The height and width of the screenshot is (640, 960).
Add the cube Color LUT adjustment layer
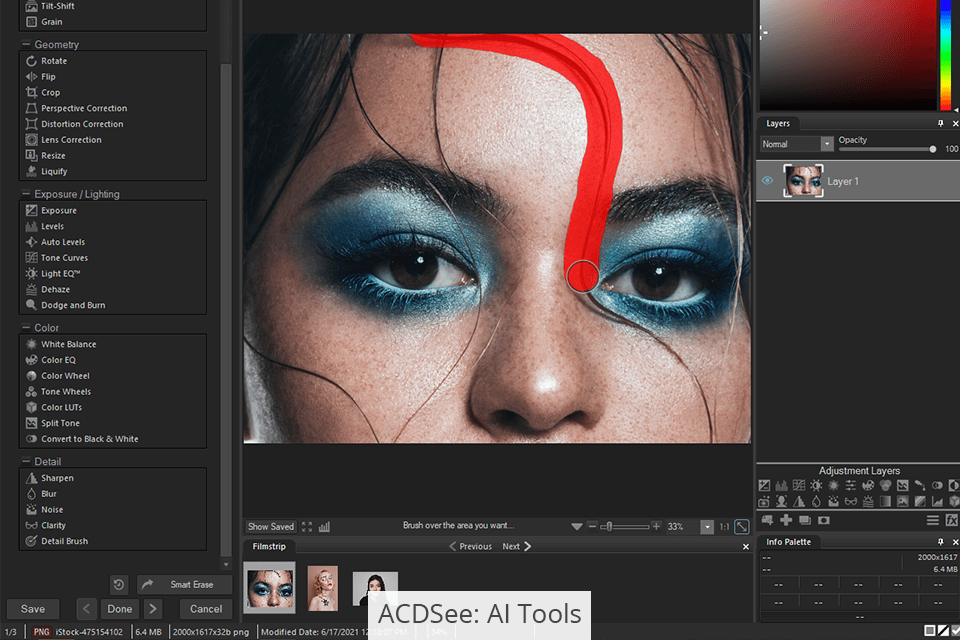pos(954,502)
